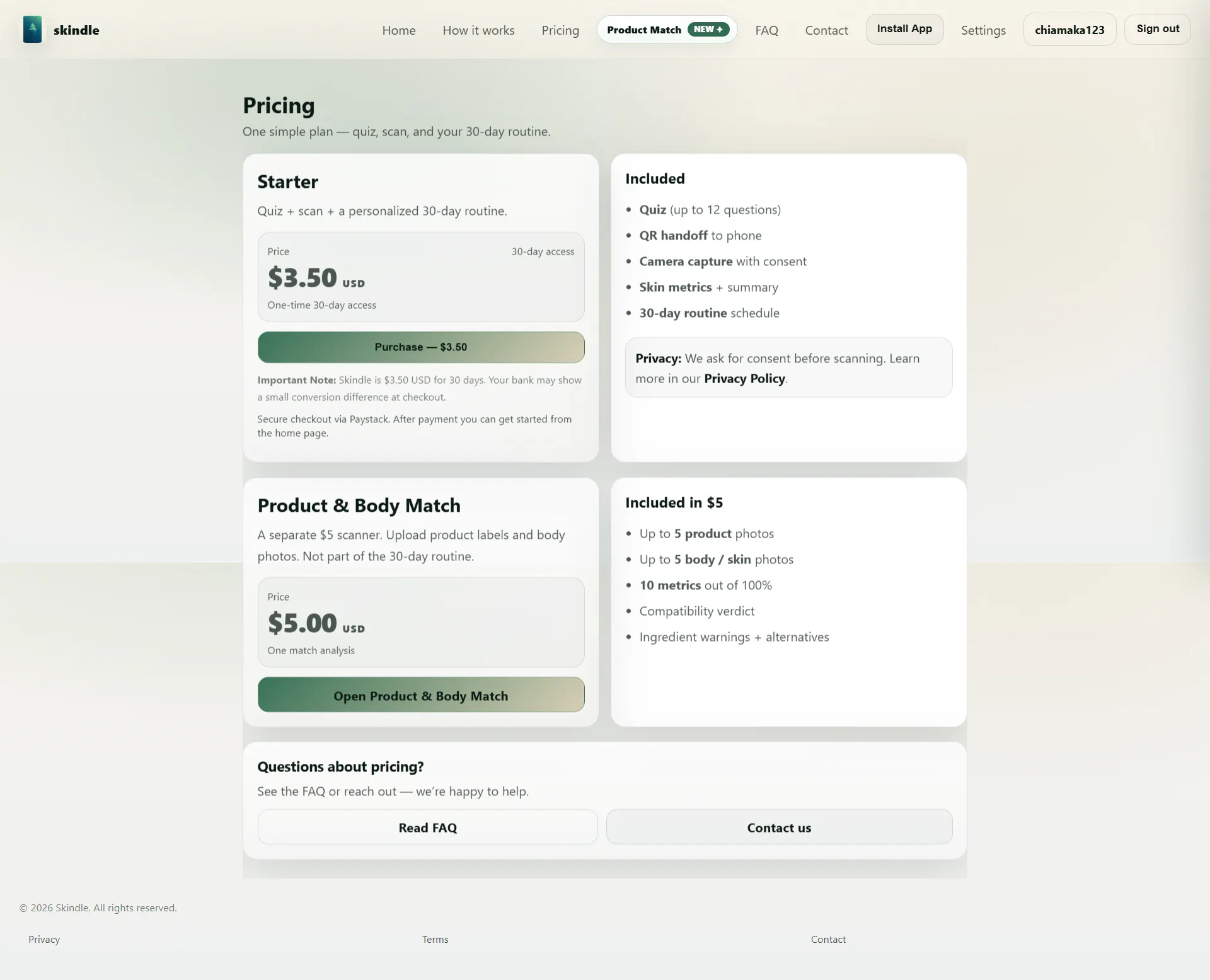Screen dimensions: 1210x980
Task: Open How it works in navigation
Action: 478,30
